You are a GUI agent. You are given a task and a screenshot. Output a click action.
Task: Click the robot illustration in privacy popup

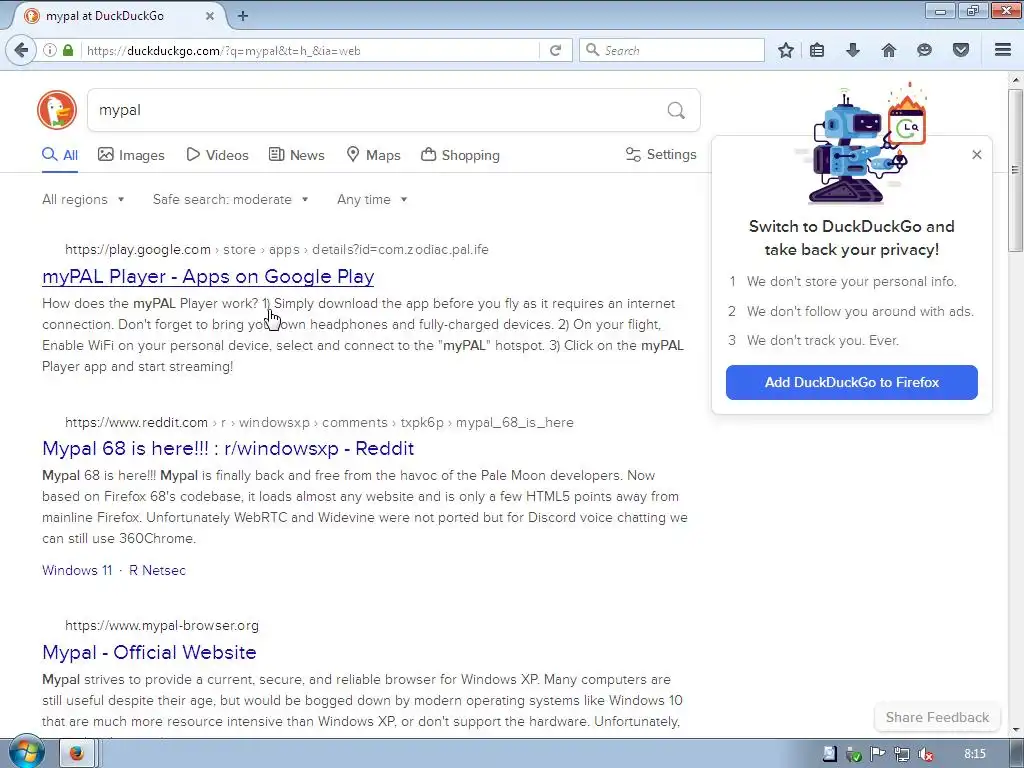861,146
